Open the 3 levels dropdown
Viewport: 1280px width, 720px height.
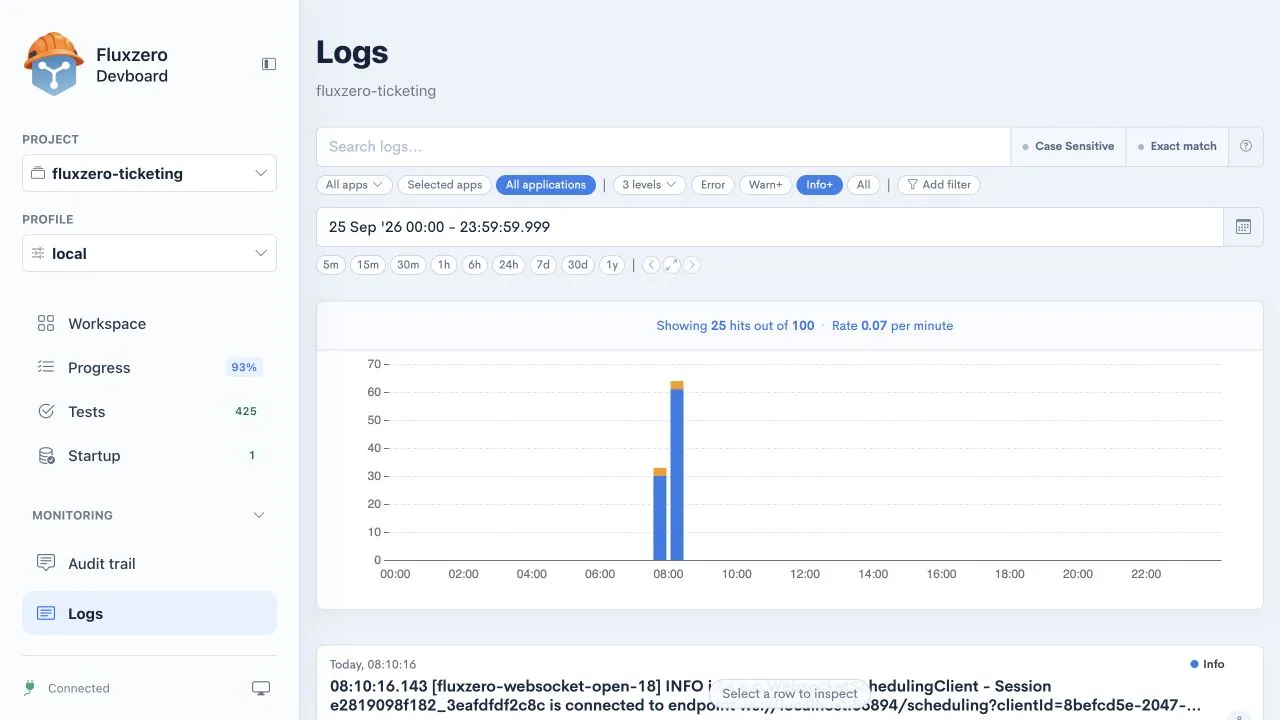(x=649, y=185)
